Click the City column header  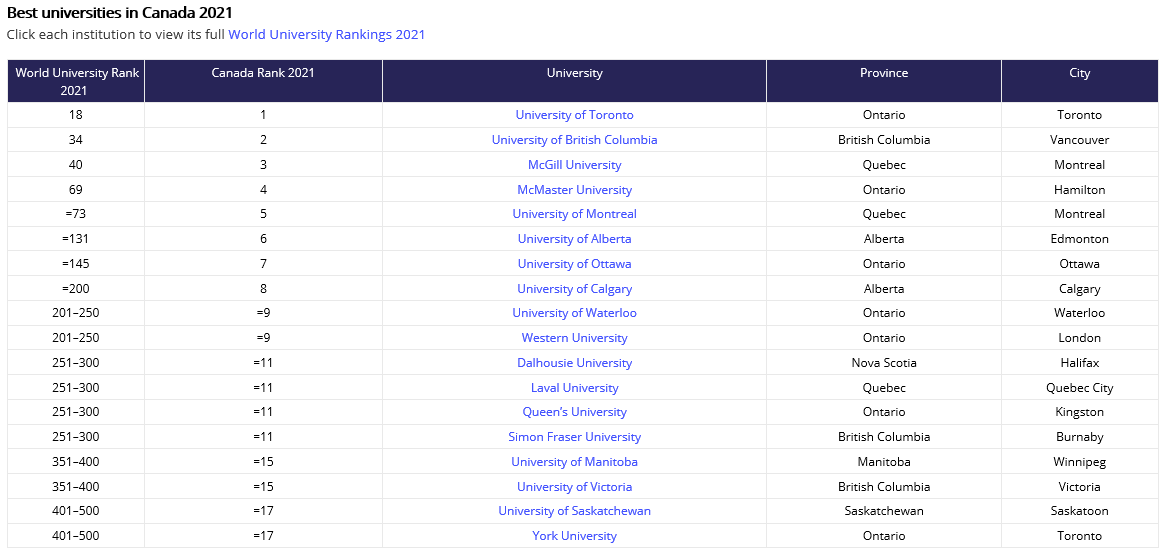tap(1080, 81)
